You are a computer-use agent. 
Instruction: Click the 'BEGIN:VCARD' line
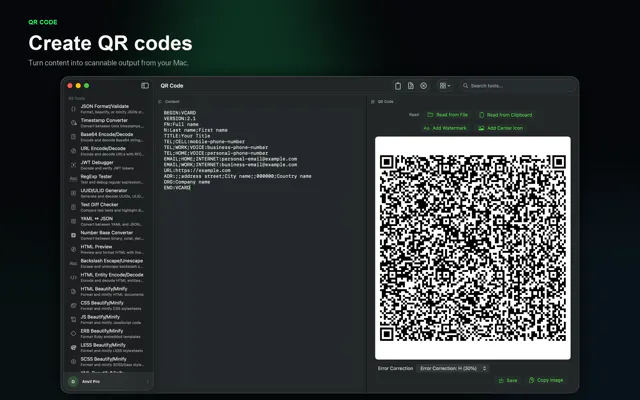click(x=180, y=113)
